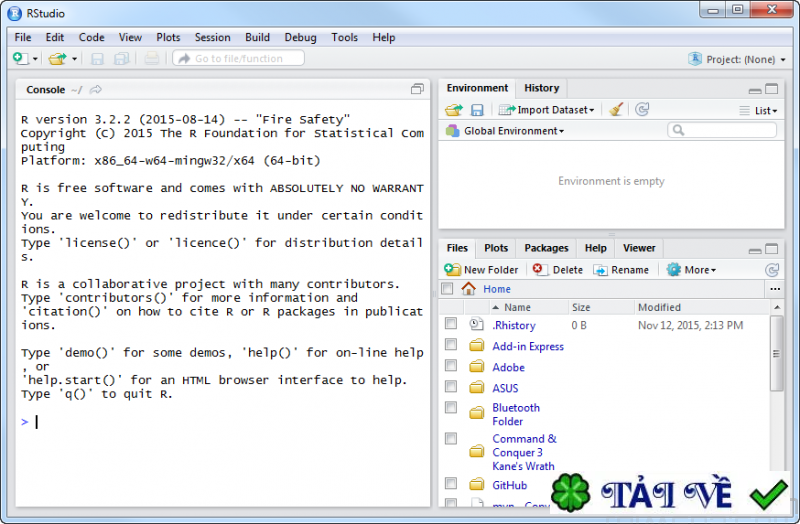Click the refresh icon in the Files pane

[772, 270]
